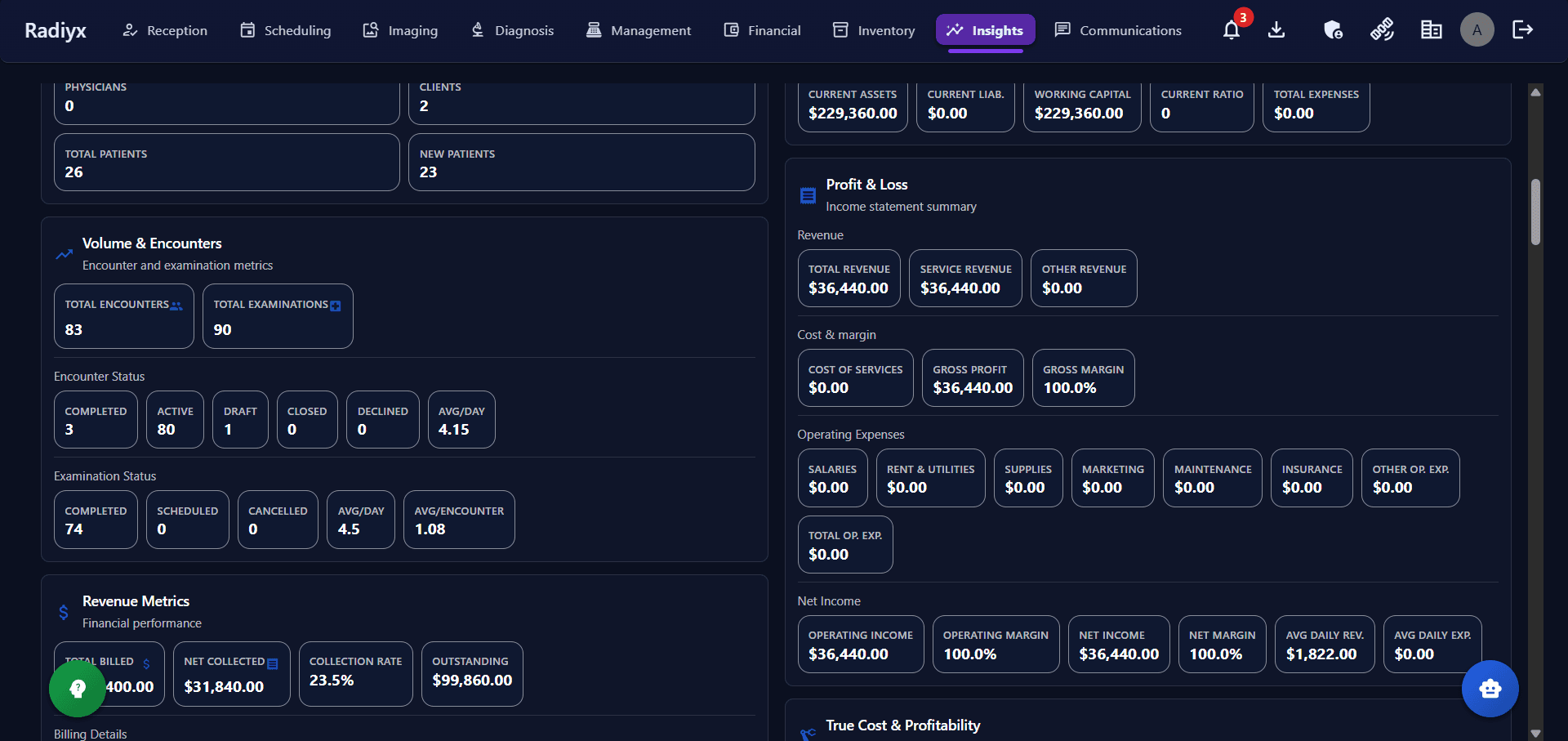Select the Total Revenue $36,440.00 card

[x=849, y=279]
